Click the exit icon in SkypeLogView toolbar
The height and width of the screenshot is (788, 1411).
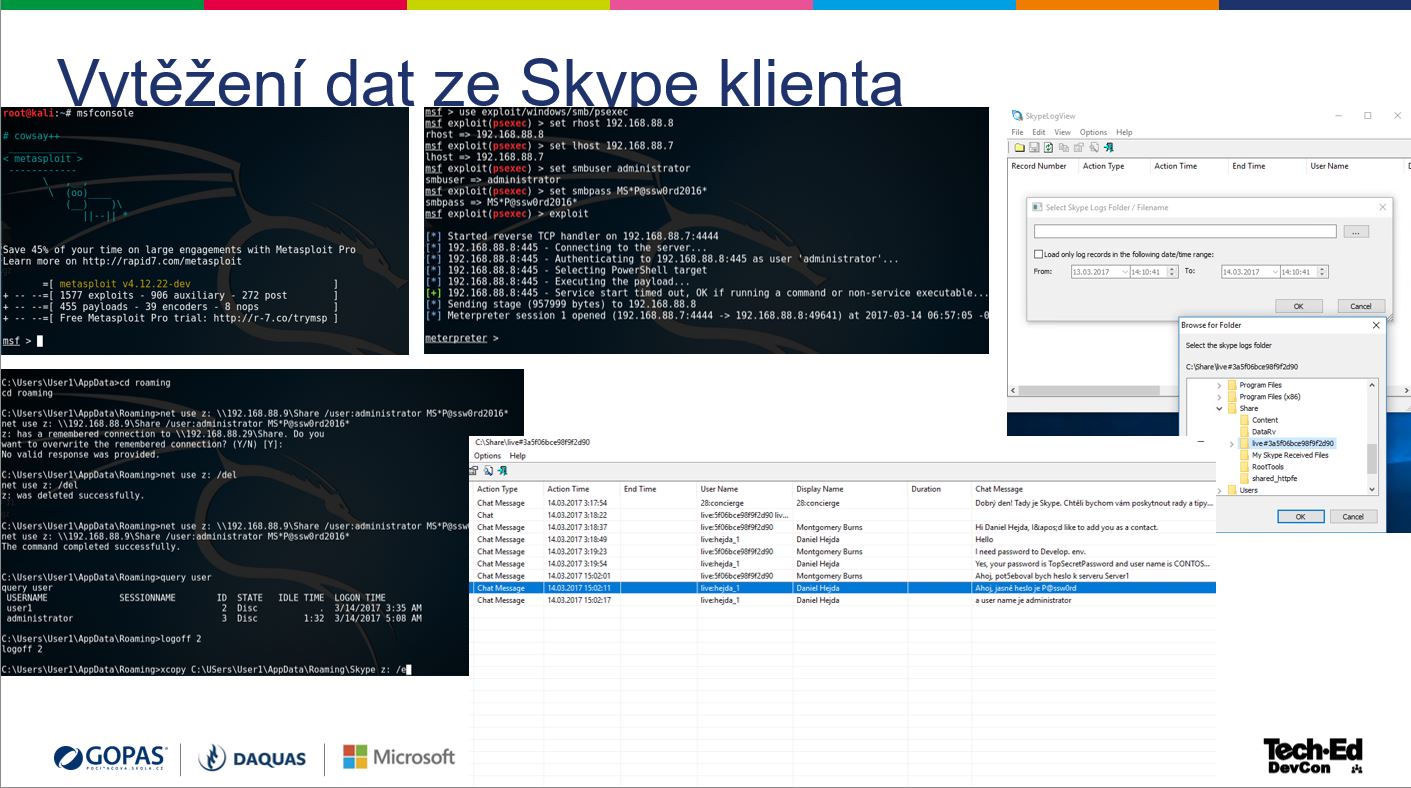(1109, 147)
